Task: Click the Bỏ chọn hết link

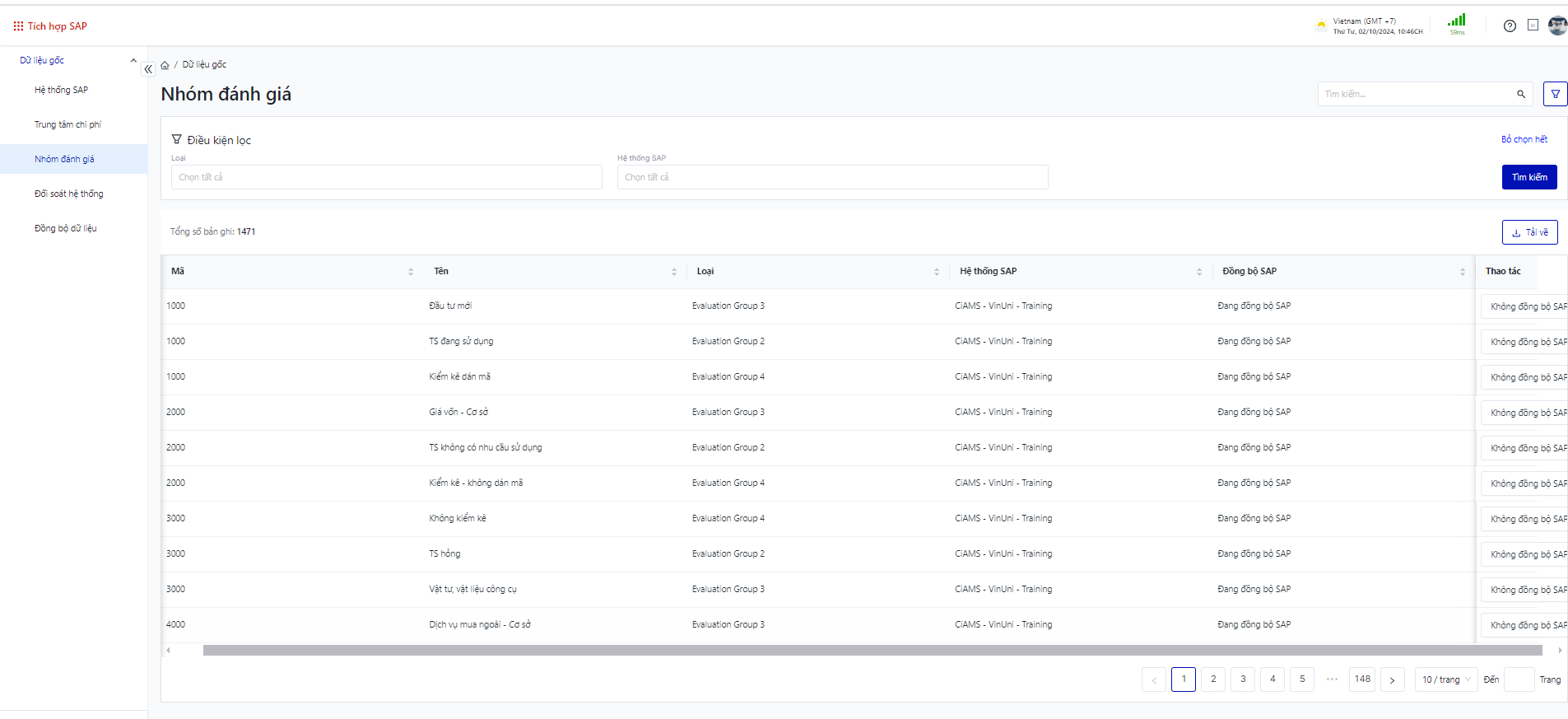Action: point(1524,140)
